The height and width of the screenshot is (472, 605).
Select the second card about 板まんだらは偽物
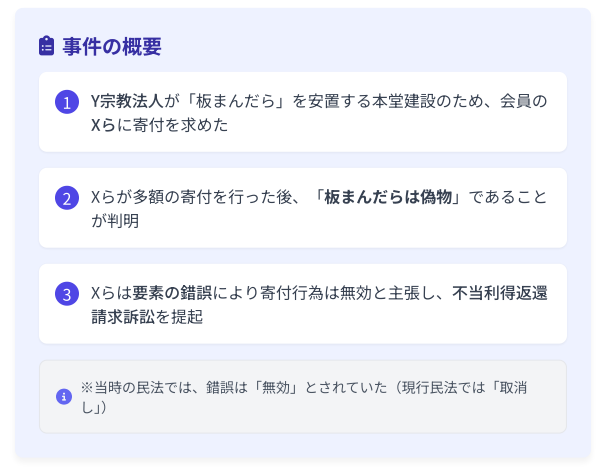click(x=303, y=208)
